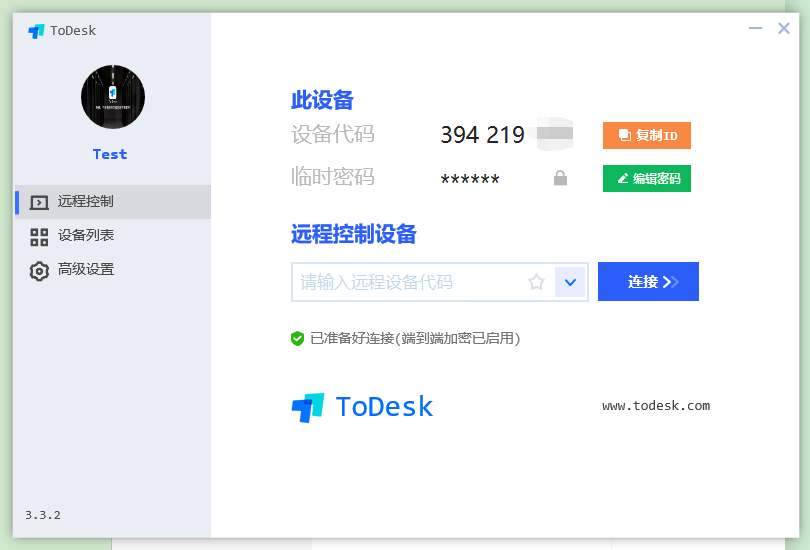The height and width of the screenshot is (550, 810).
Task: Click the 编辑密码 button
Action: coord(647,178)
